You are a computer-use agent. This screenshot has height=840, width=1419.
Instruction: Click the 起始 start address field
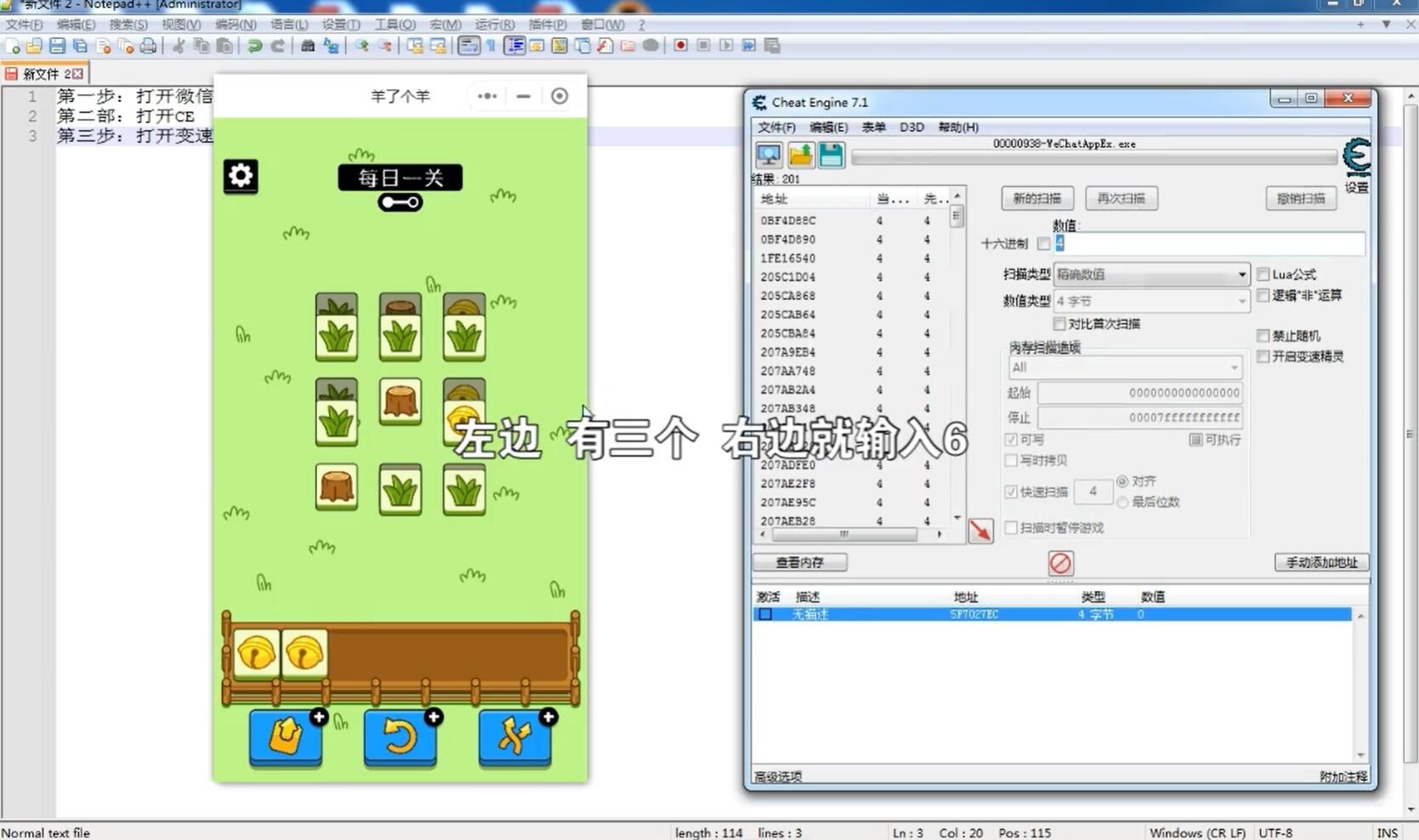tap(1140, 393)
